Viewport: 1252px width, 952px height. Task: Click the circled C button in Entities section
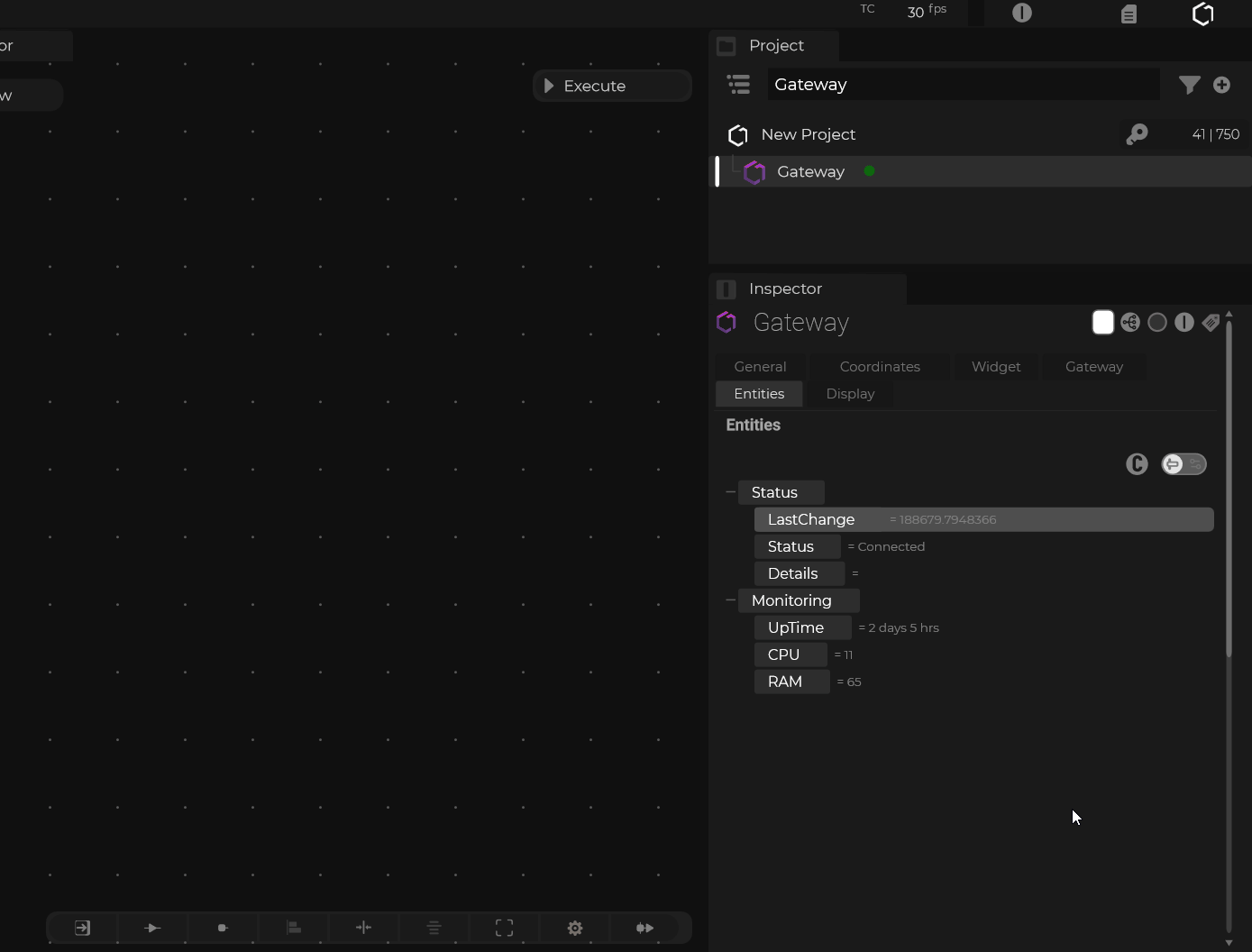(x=1137, y=464)
